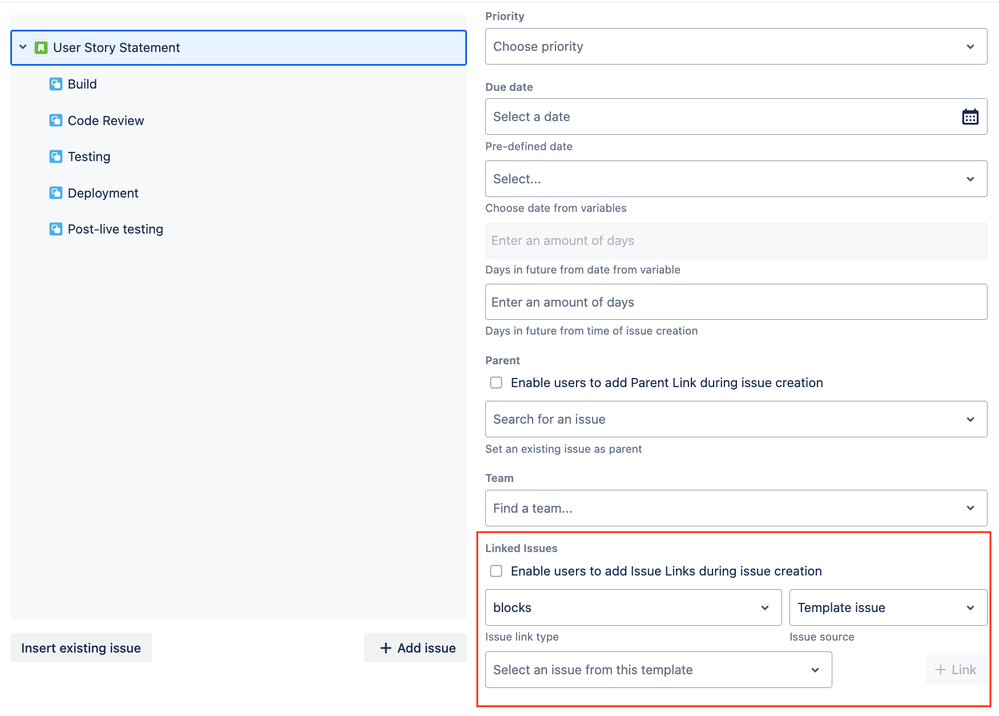Screen dimensions: 999x716
Task: Open the Find a team dropdown
Action: click(736, 508)
